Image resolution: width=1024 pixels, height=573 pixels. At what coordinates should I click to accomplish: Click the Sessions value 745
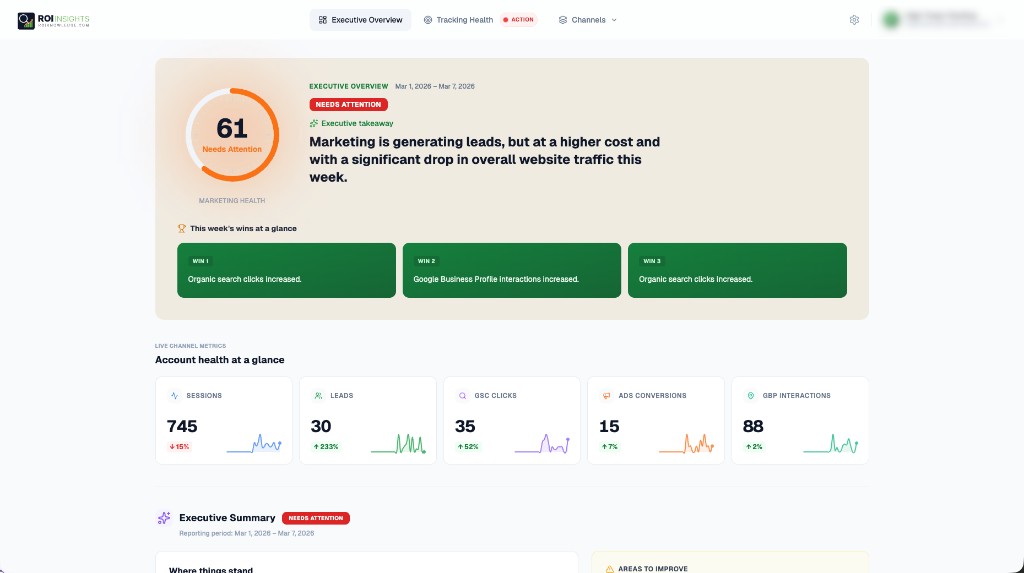click(x=182, y=426)
